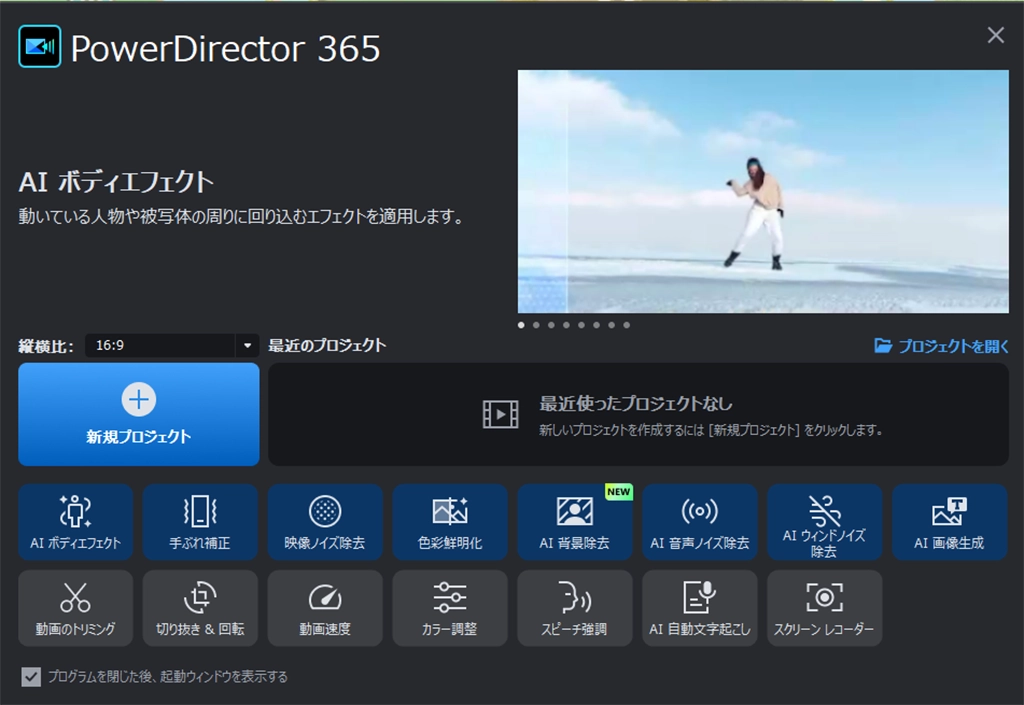Open AI ウィンドノイズ除去 wind removal
Viewport: 1024px width, 705px height.
824,522
